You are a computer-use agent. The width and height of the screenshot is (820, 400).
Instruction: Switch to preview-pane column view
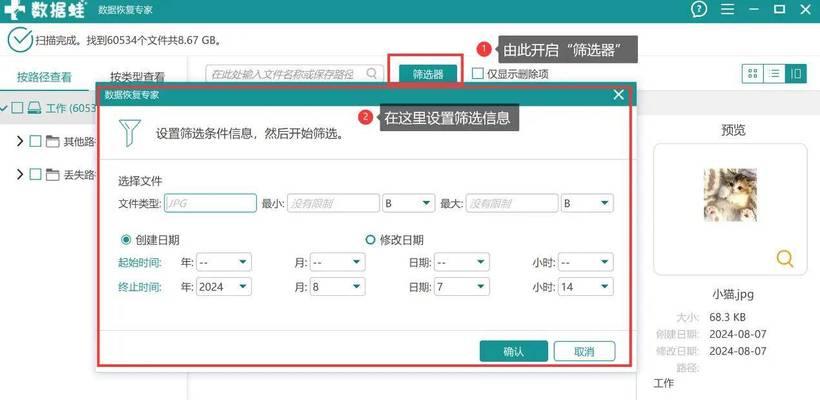[x=796, y=74]
